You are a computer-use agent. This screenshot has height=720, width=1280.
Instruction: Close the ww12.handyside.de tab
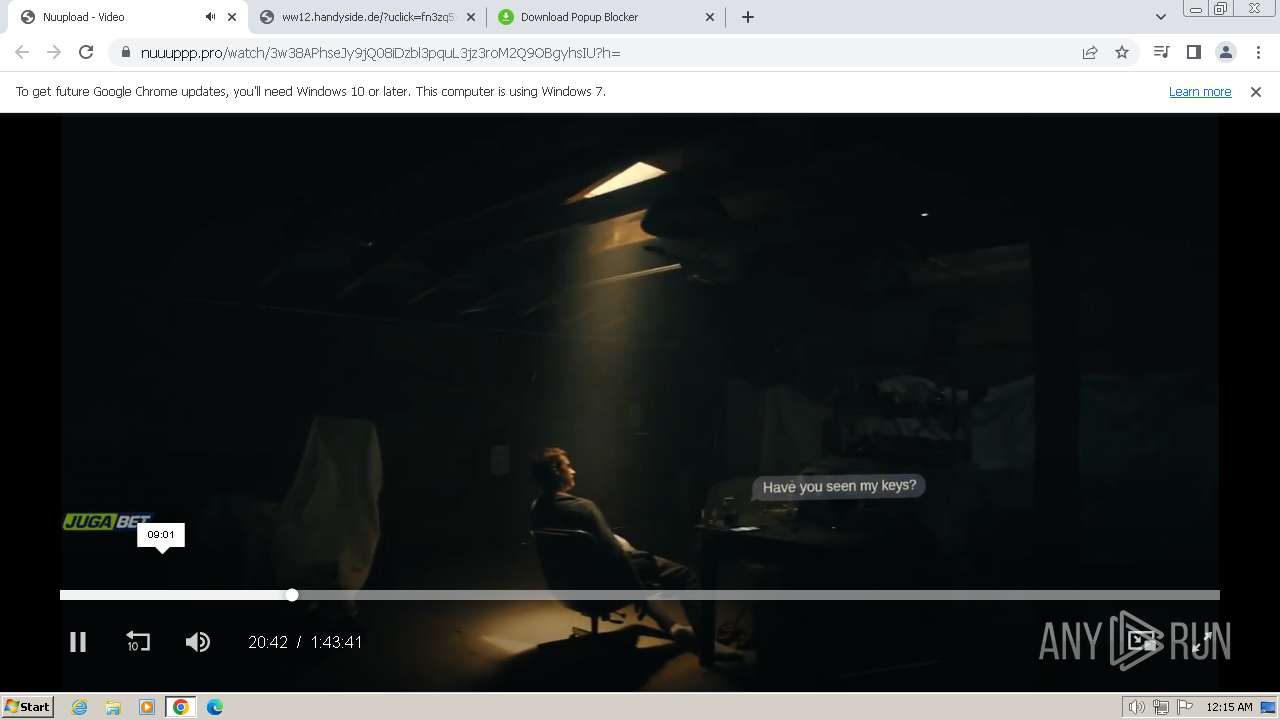(471, 17)
